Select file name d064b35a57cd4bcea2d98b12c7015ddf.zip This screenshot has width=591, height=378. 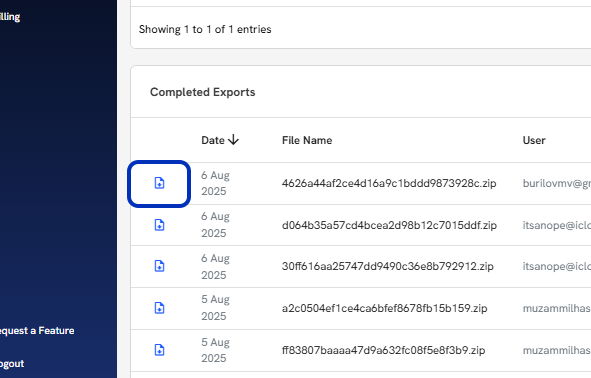(389, 225)
